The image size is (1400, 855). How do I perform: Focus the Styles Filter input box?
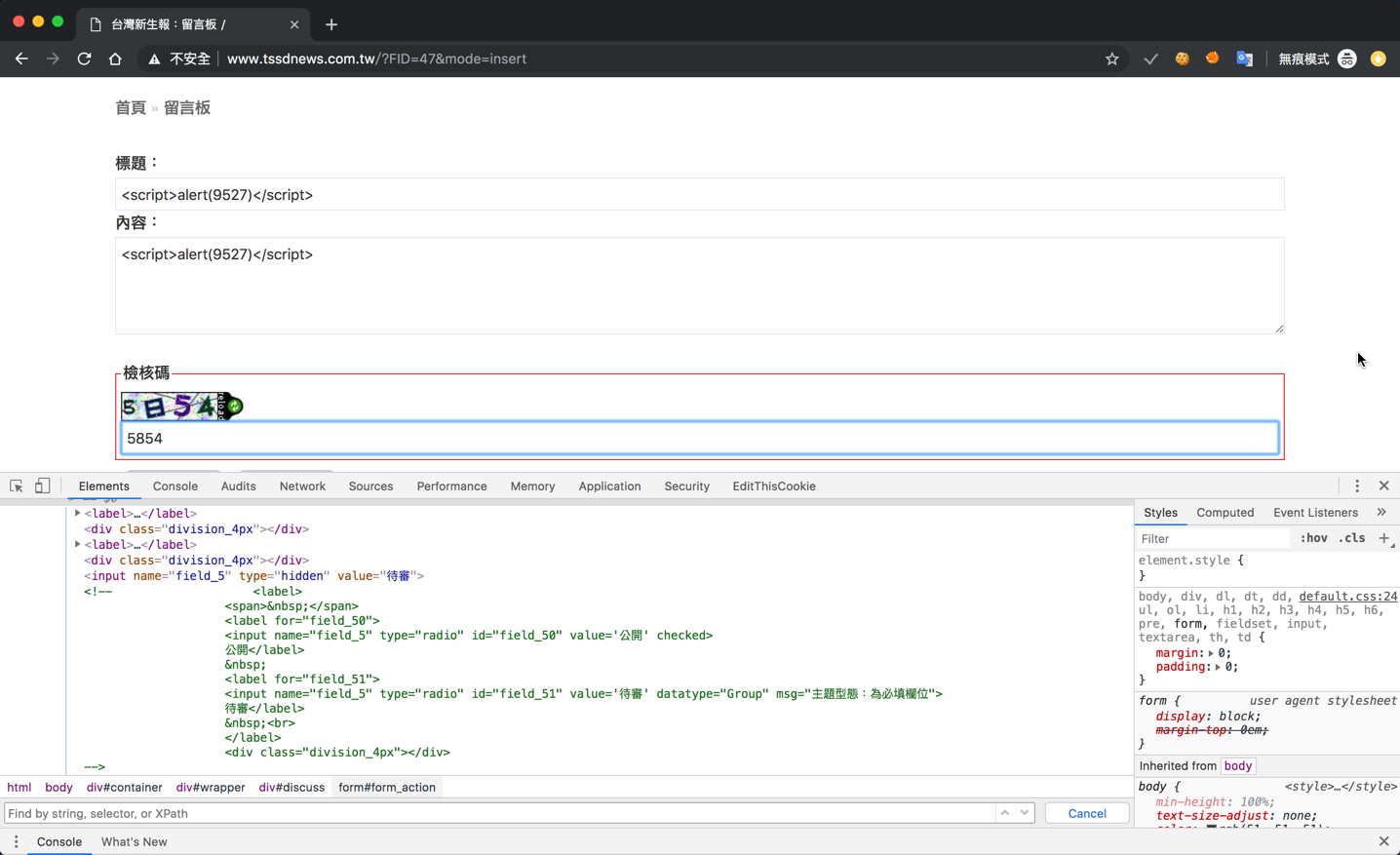click(1214, 538)
